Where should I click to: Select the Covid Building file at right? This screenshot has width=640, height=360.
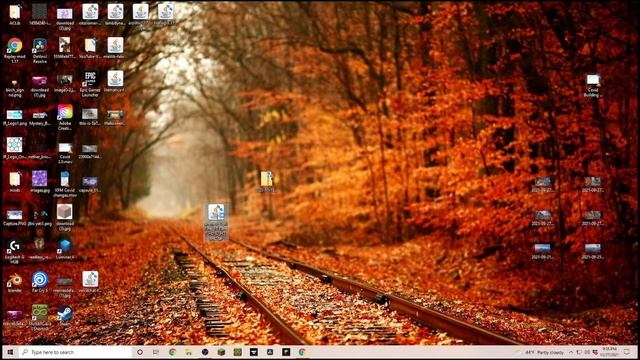pos(593,86)
